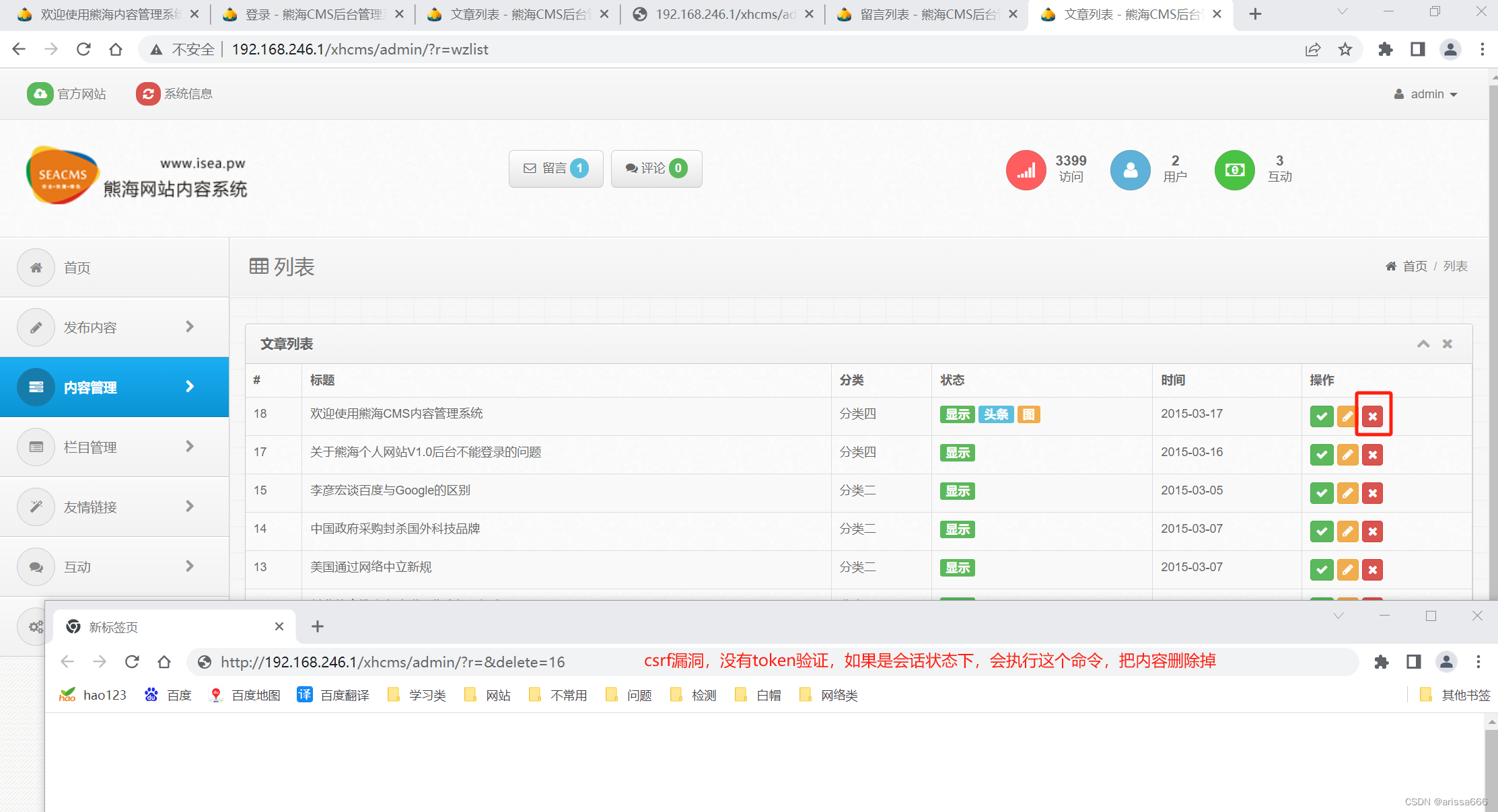Click the 显示 badge for article 17

[958, 453]
